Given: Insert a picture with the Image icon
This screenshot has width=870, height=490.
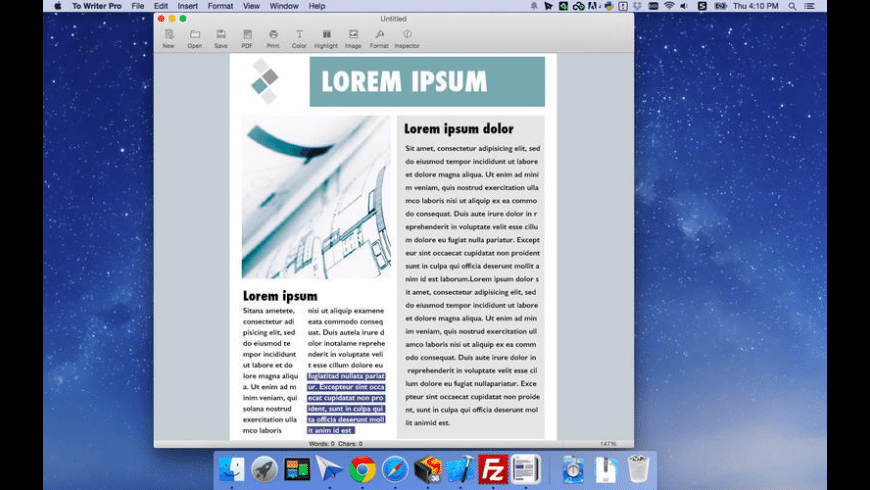Looking at the screenshot, I should click(x=353, y=38).
